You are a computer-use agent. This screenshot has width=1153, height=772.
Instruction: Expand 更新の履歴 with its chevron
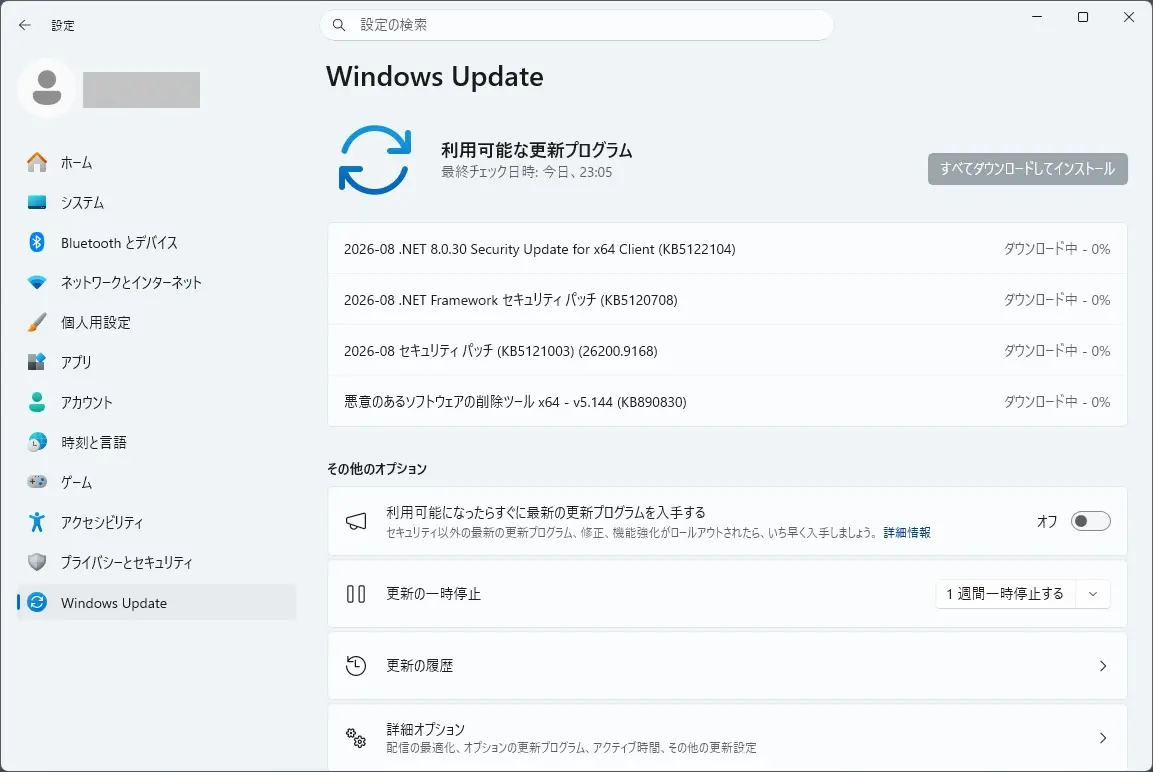click(x=1102, y=666)
